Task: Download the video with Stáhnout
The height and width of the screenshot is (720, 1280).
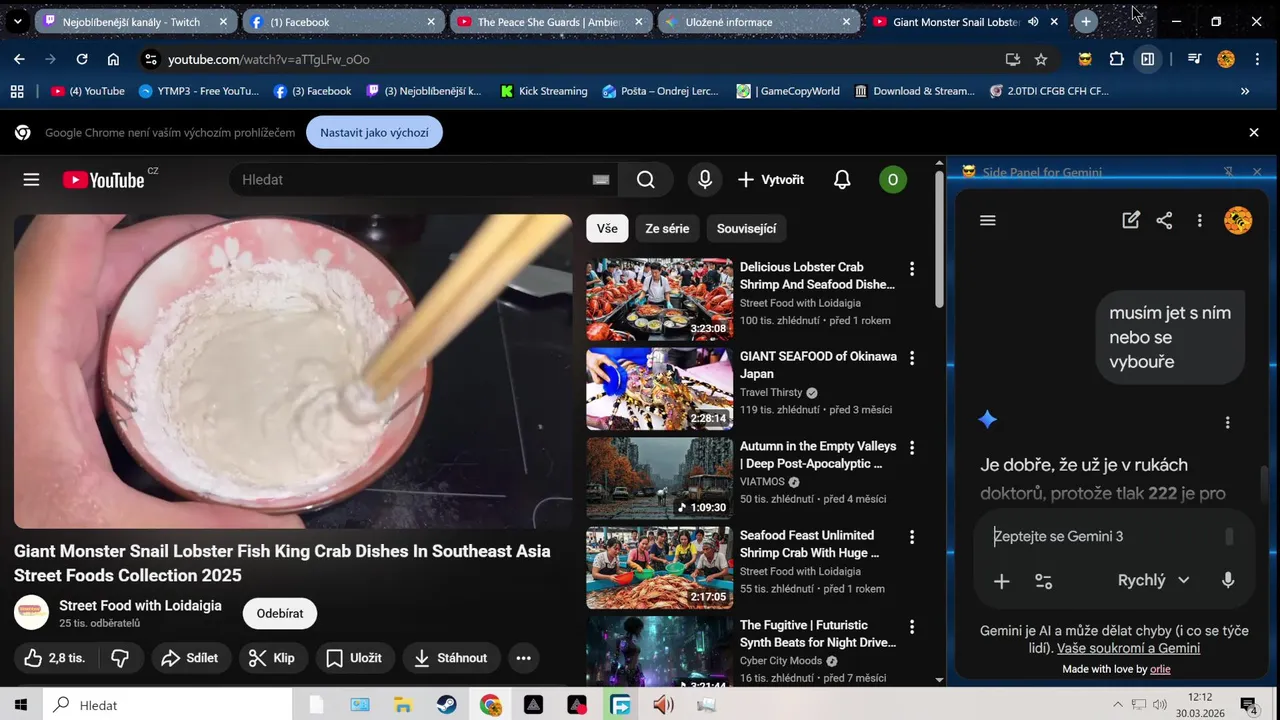Action: [451, 658]
